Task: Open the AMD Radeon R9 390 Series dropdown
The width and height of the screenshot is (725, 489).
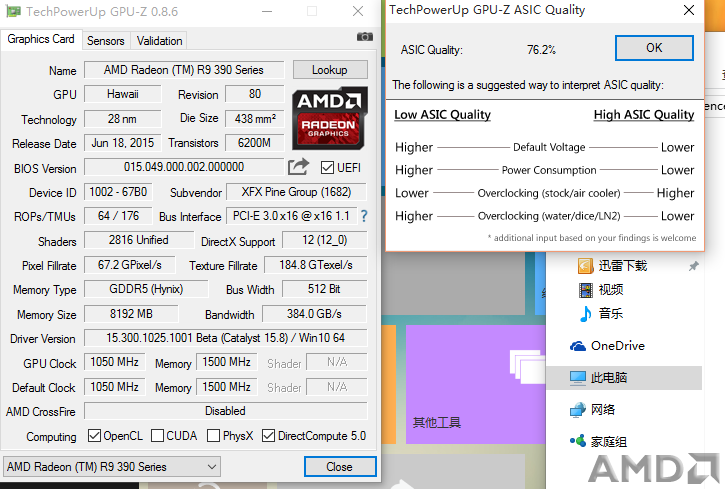Action: 111,467
